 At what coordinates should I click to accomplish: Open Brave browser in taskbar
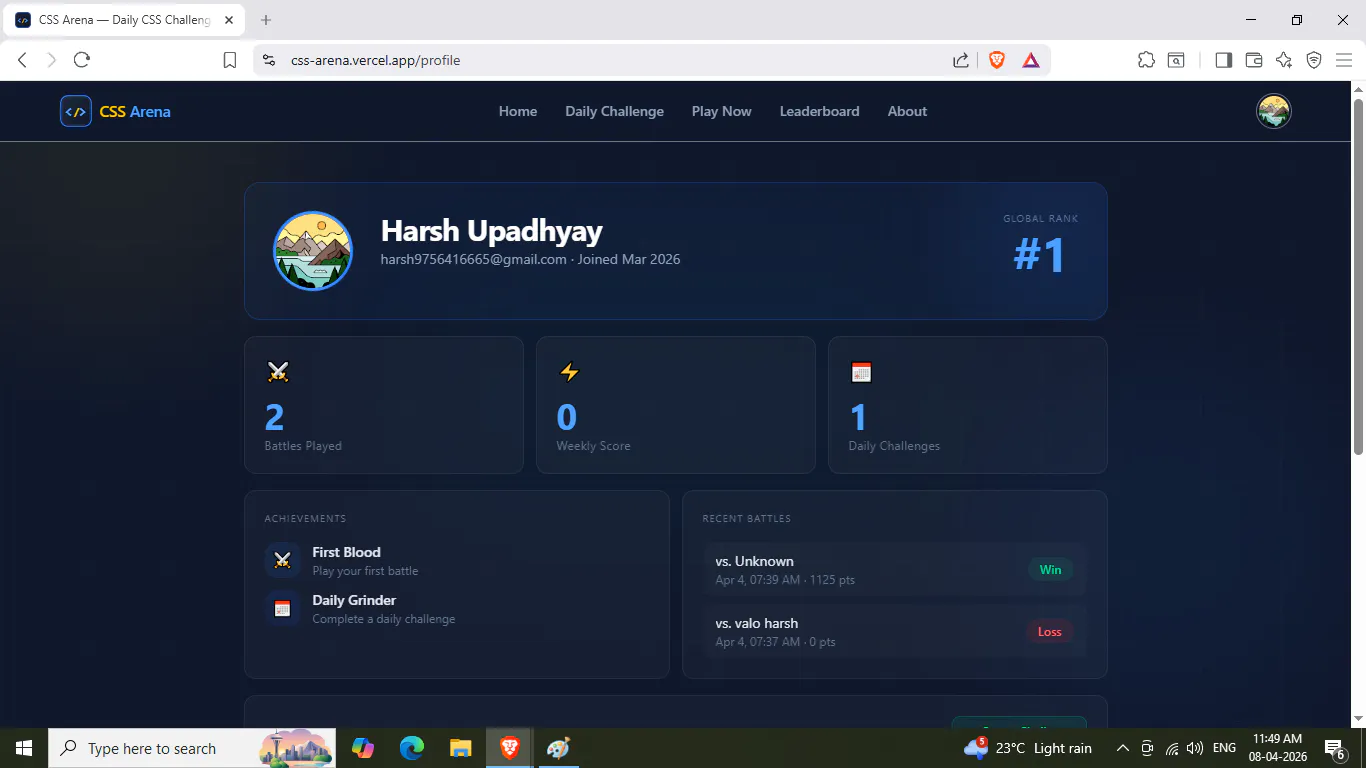click(509, 748)
